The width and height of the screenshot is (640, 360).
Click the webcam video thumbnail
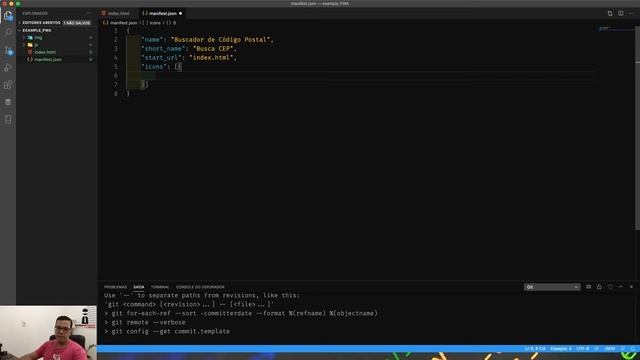48,333
